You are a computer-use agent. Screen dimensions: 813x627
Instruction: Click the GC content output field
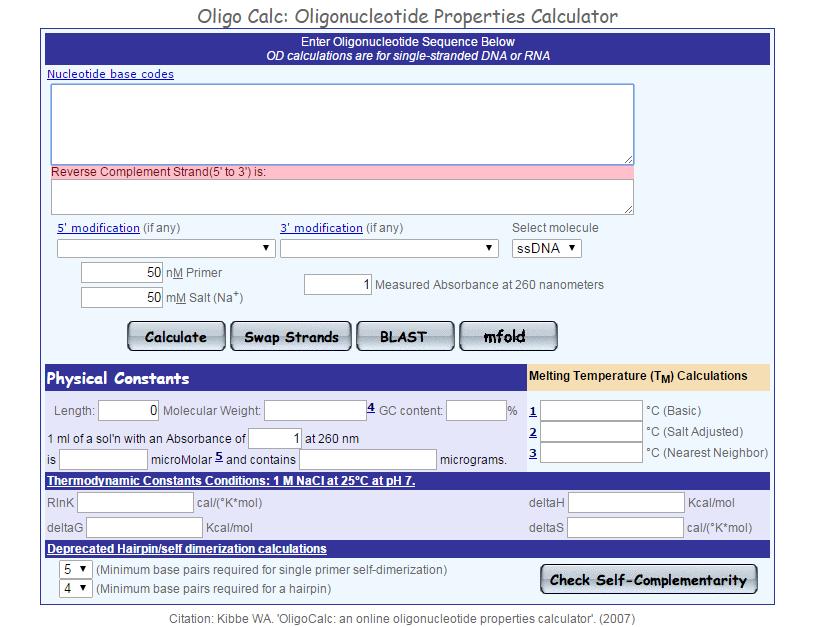point(476,411)
